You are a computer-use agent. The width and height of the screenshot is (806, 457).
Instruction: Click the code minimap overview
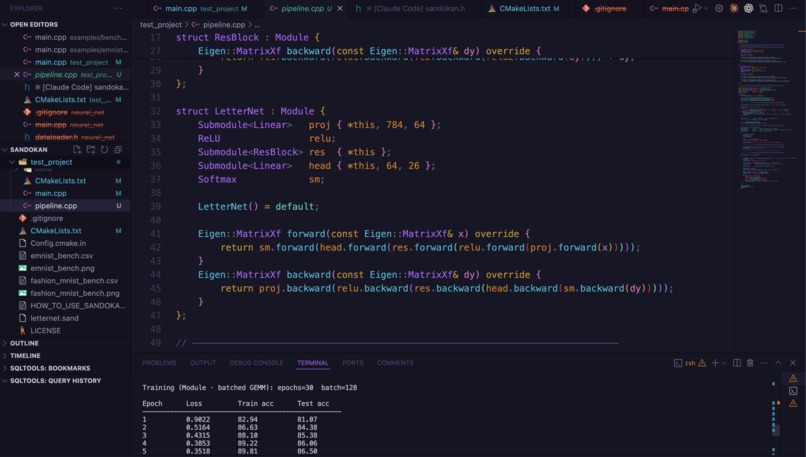click(x=766, y=111)
